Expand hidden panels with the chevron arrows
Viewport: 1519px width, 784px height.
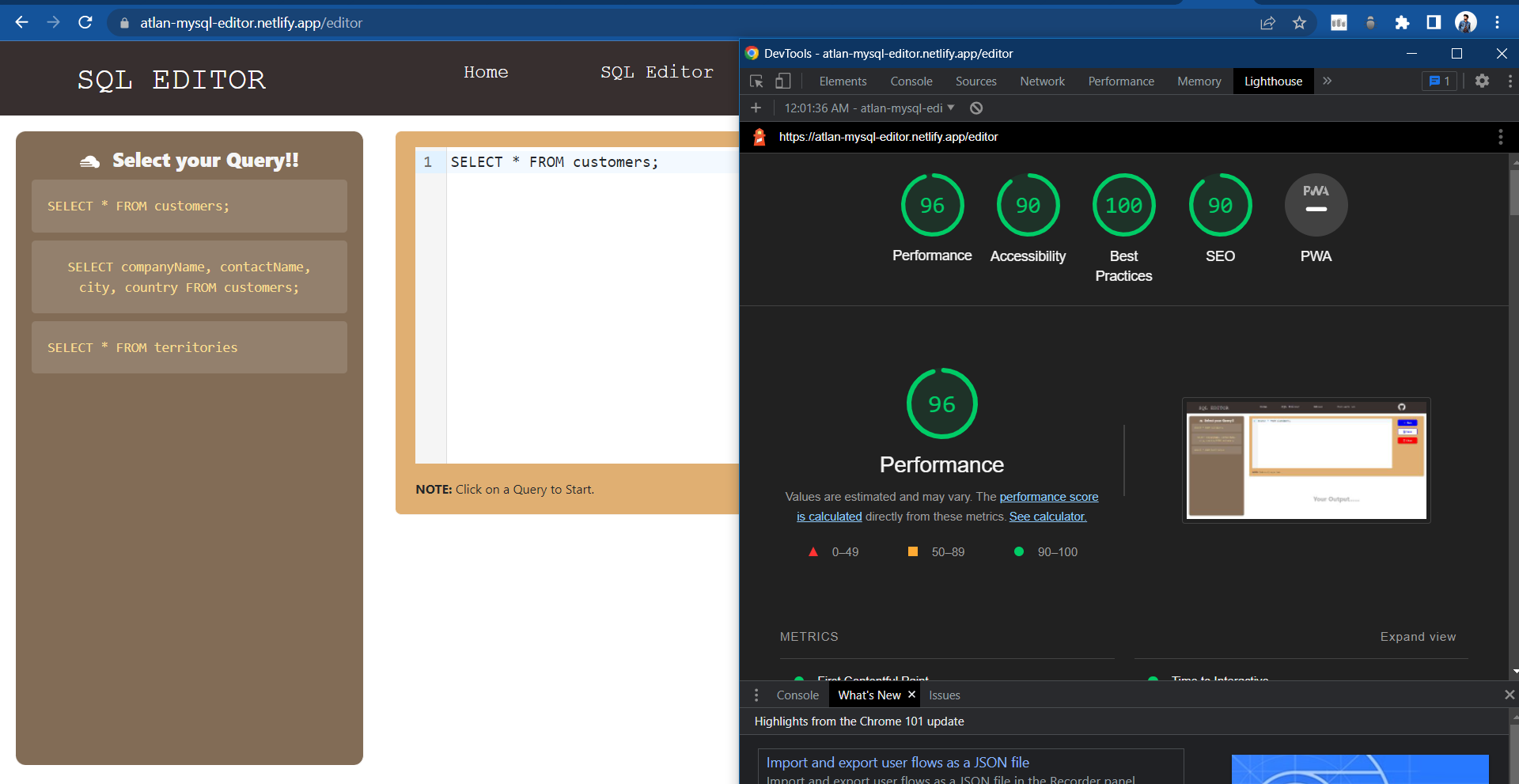click(1327, 81)
